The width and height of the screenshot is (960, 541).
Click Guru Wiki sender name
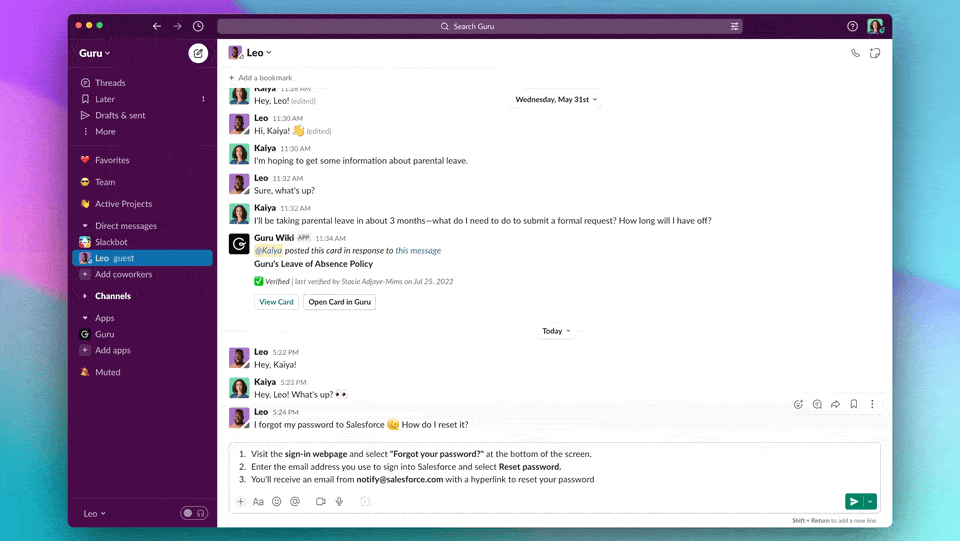(274, 237)
